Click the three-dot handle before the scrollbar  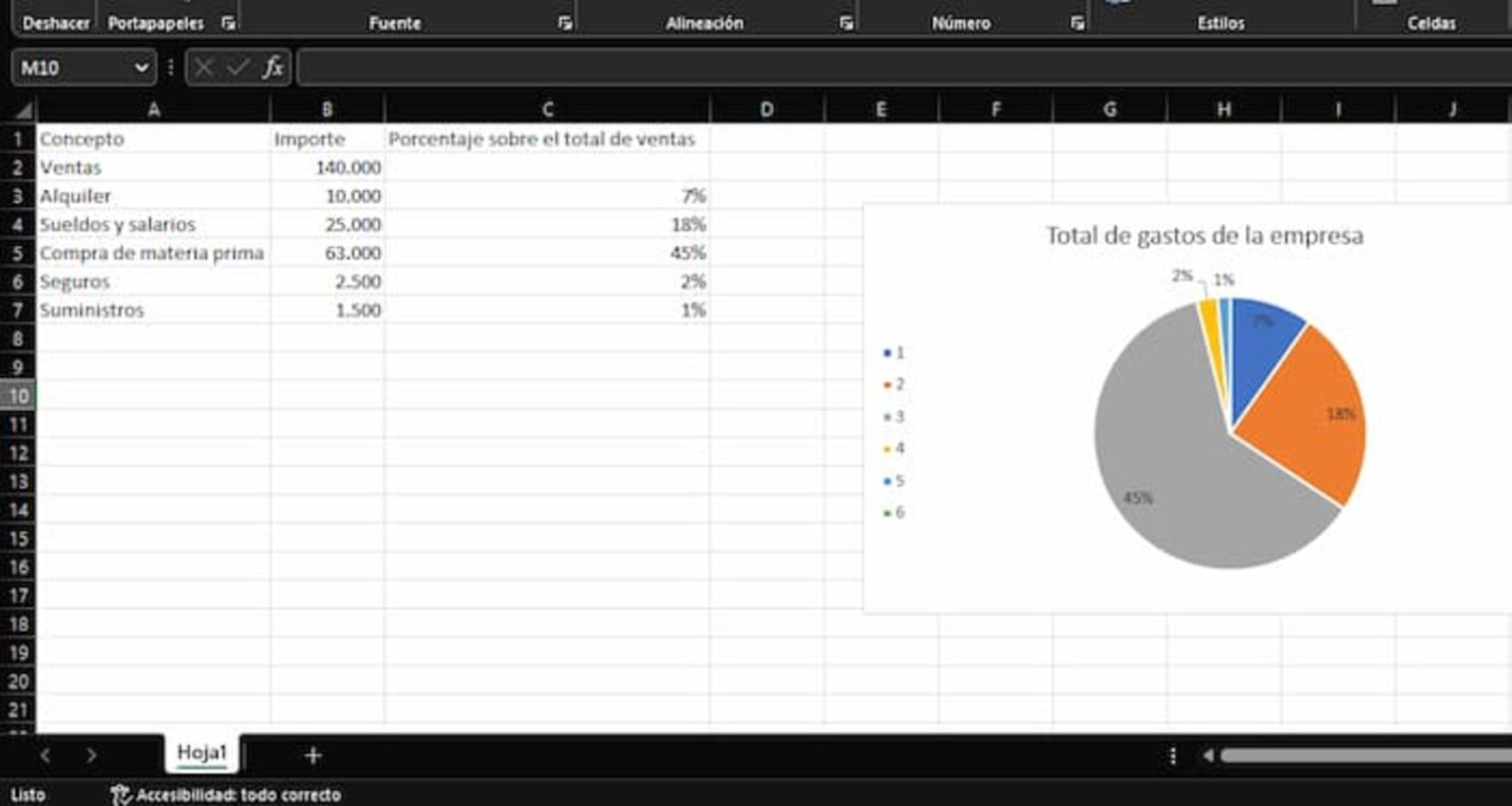[1173, 755]
